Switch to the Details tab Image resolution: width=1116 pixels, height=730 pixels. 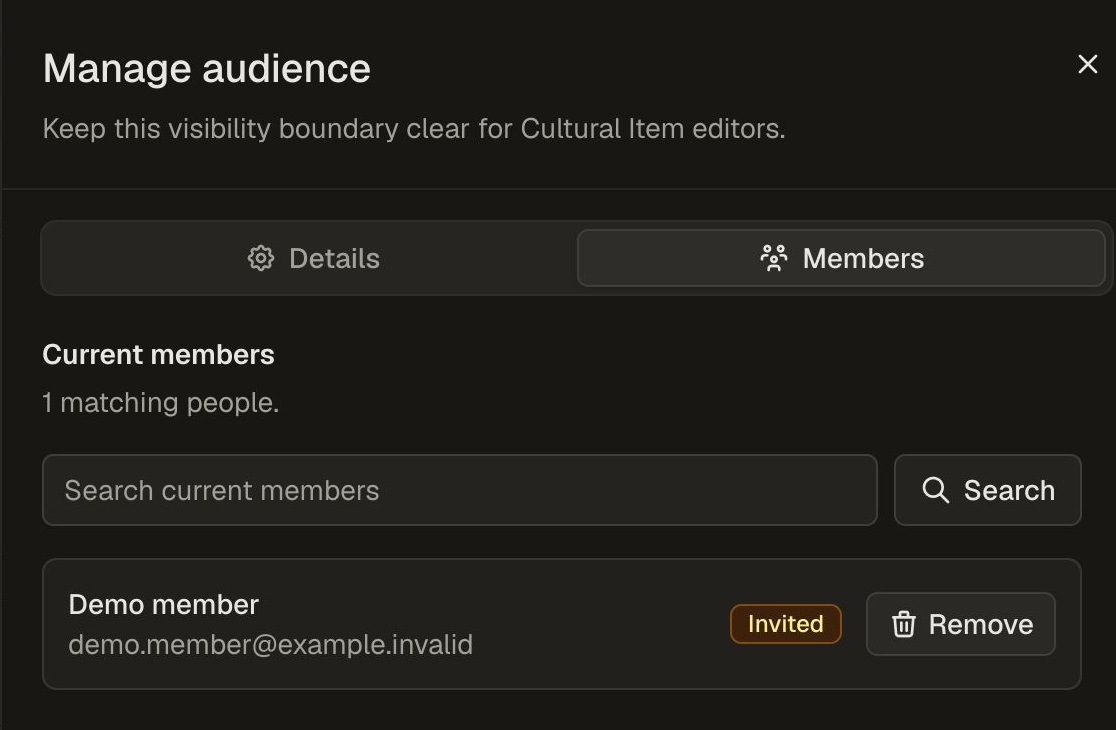click(x=313, y=258)
